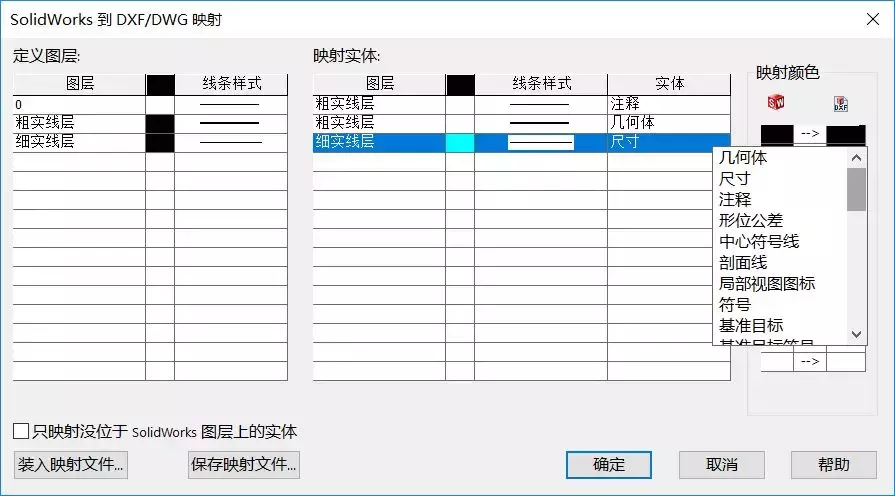Click the 注释 entity cell in 映射实体

pyautogui.click(x=669, y=104)
